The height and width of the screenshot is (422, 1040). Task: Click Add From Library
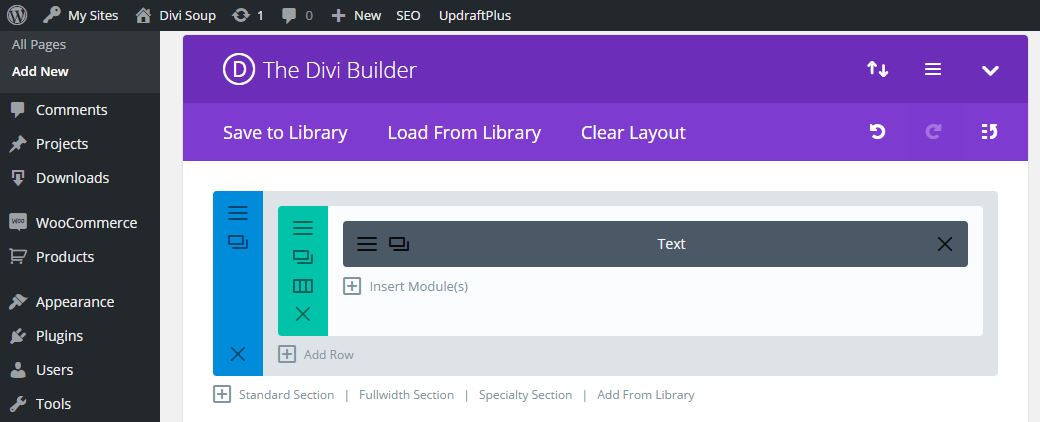645,395
